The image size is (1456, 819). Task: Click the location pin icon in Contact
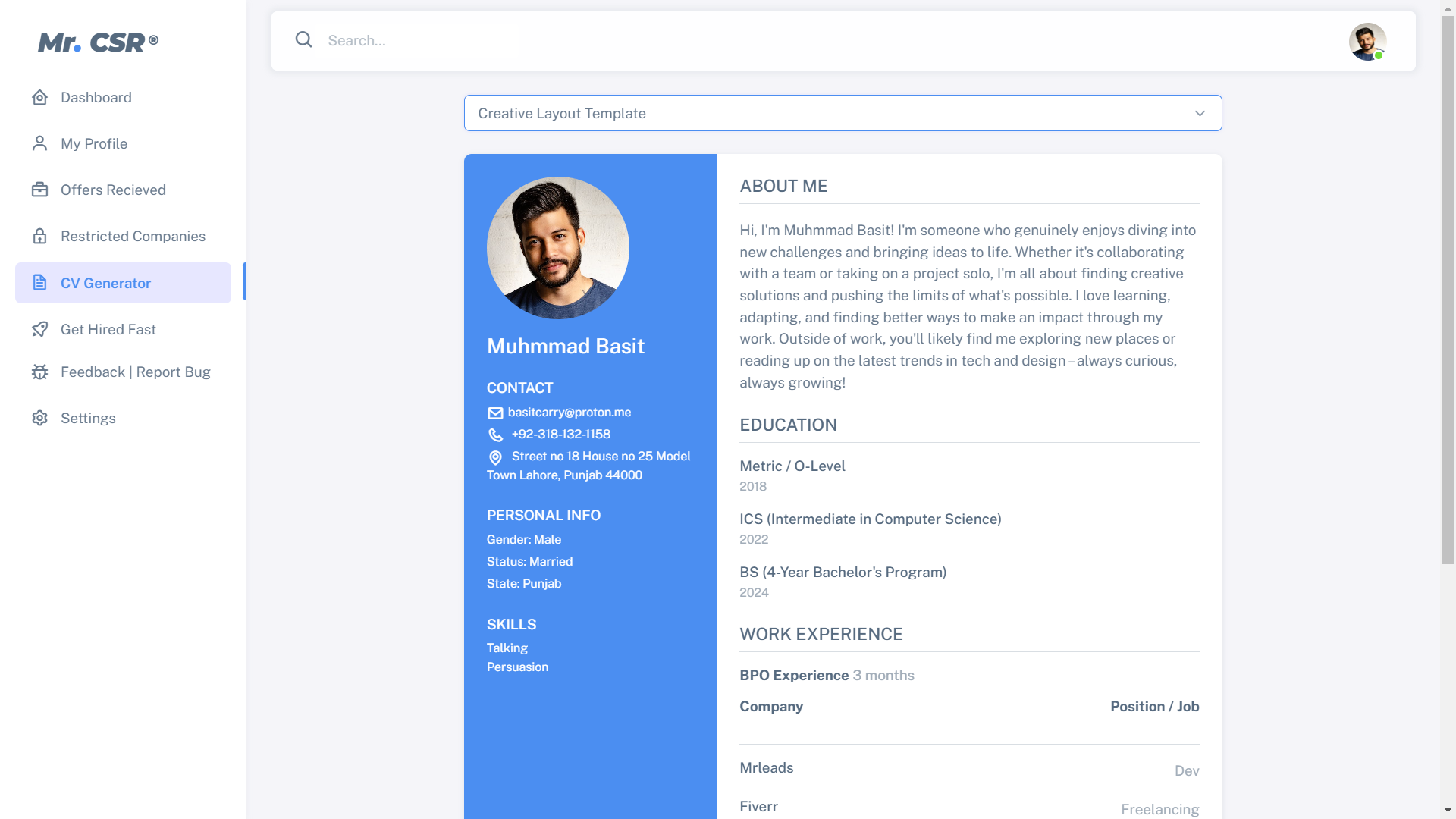(495, 458)
